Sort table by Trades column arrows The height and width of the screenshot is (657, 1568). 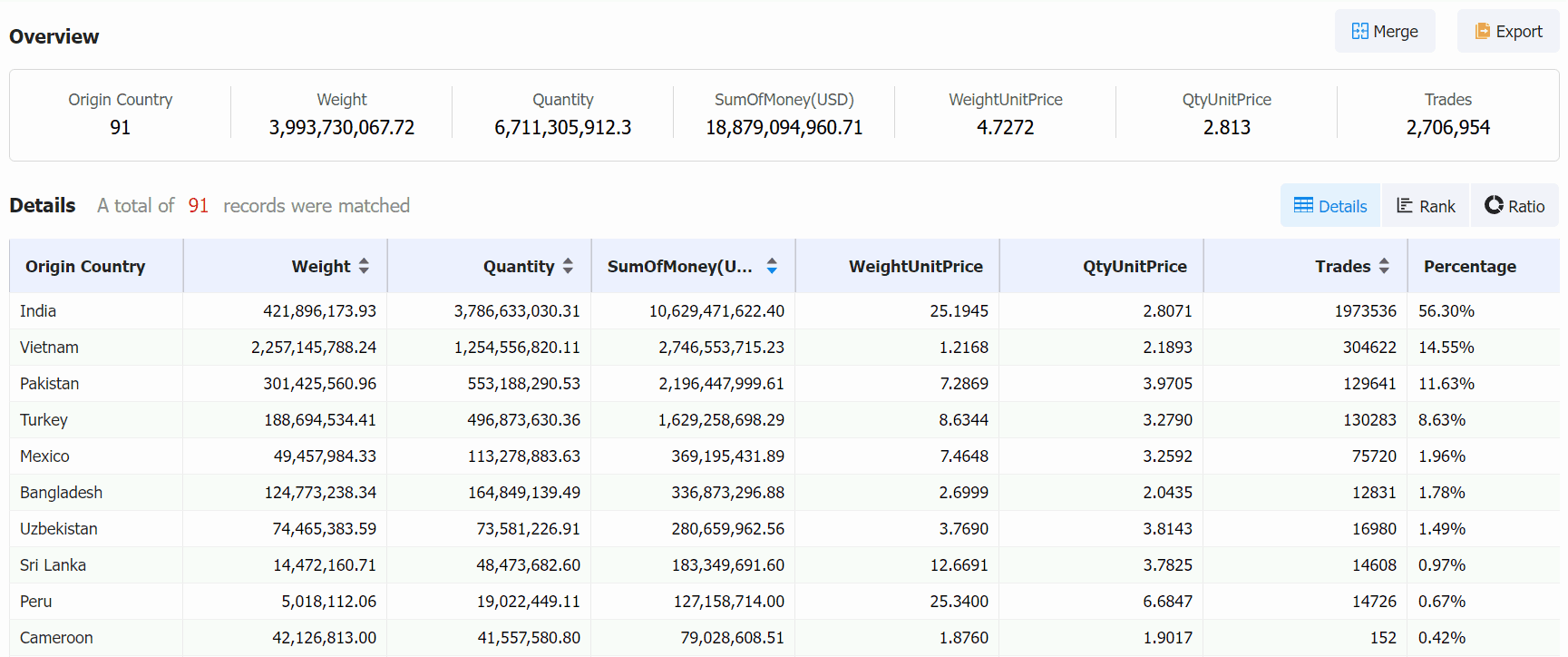tap(1384, 266)
